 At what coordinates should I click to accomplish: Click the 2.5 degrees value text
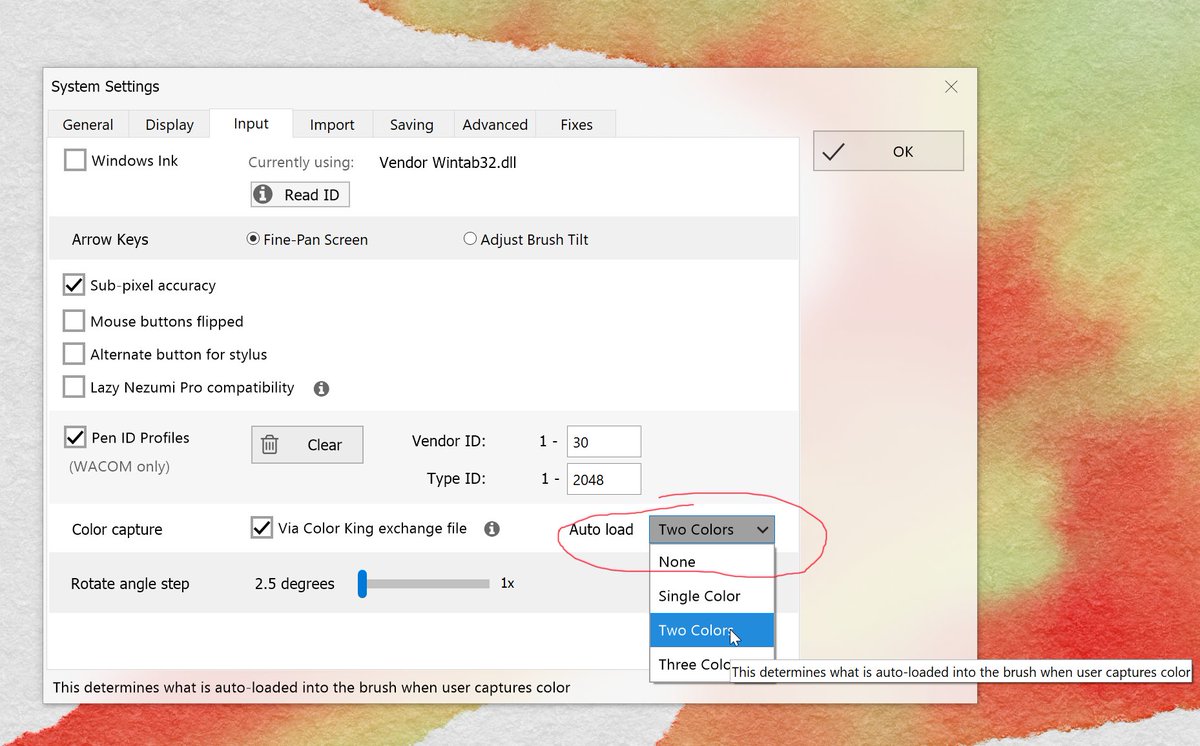click(295, 584)
